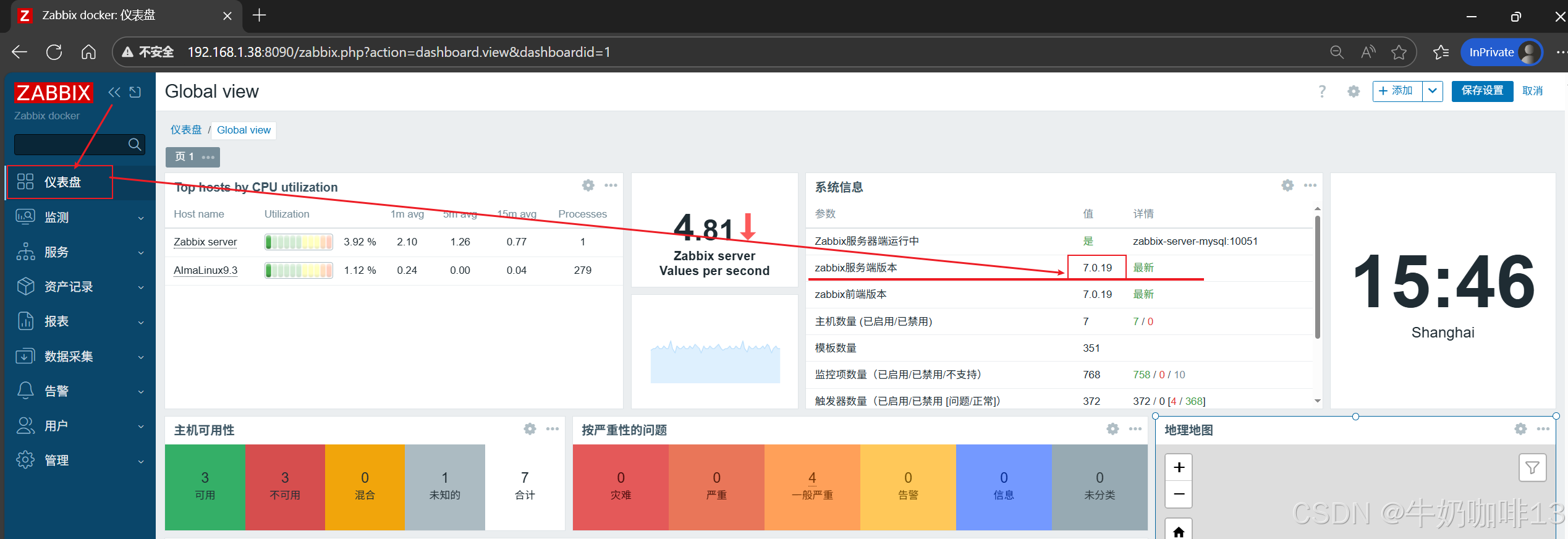The image size is (1568, 539).
Task: Open 主机可用性 widget ellipsis menu
Action: 553,429
